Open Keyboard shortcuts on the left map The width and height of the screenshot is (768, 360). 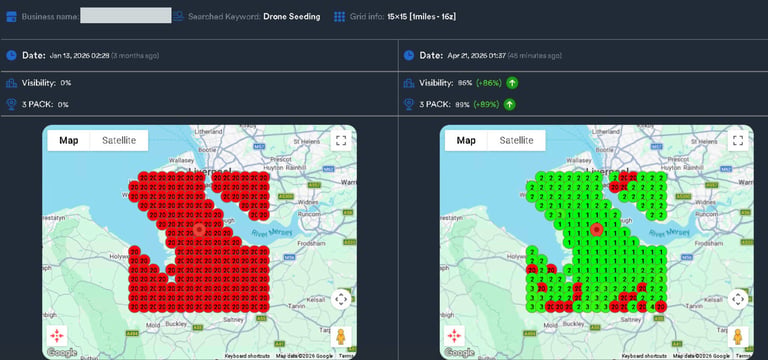point(247,356)
